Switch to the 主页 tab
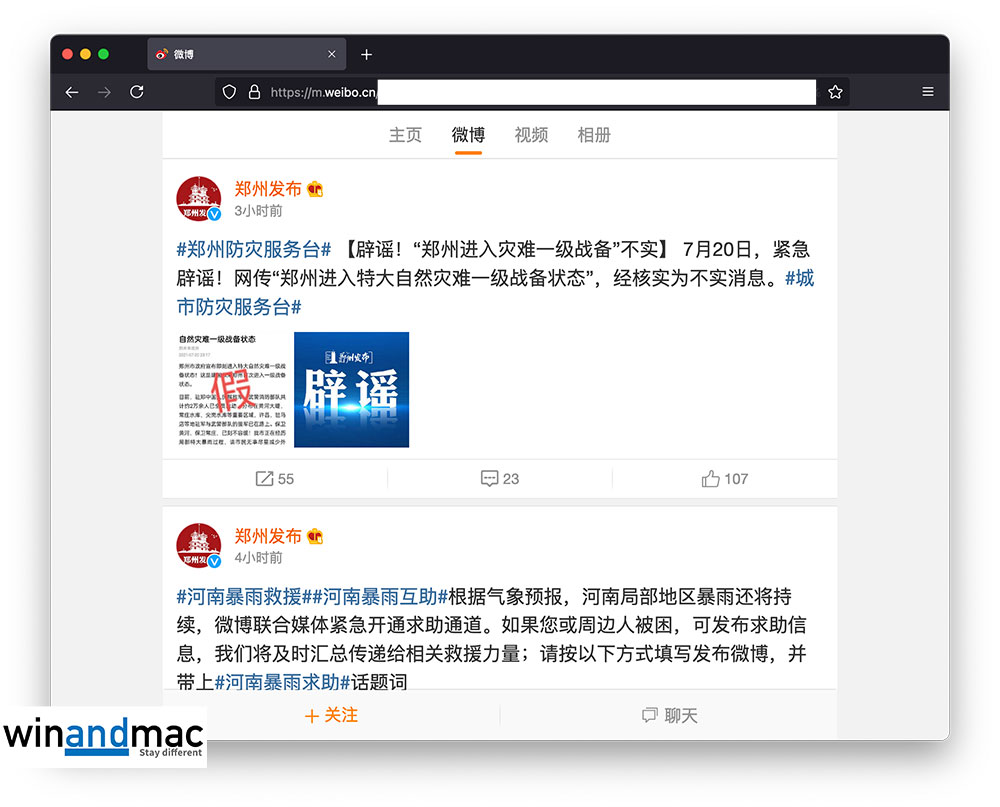The image size is (1000, 807). (x=405, y=135)
